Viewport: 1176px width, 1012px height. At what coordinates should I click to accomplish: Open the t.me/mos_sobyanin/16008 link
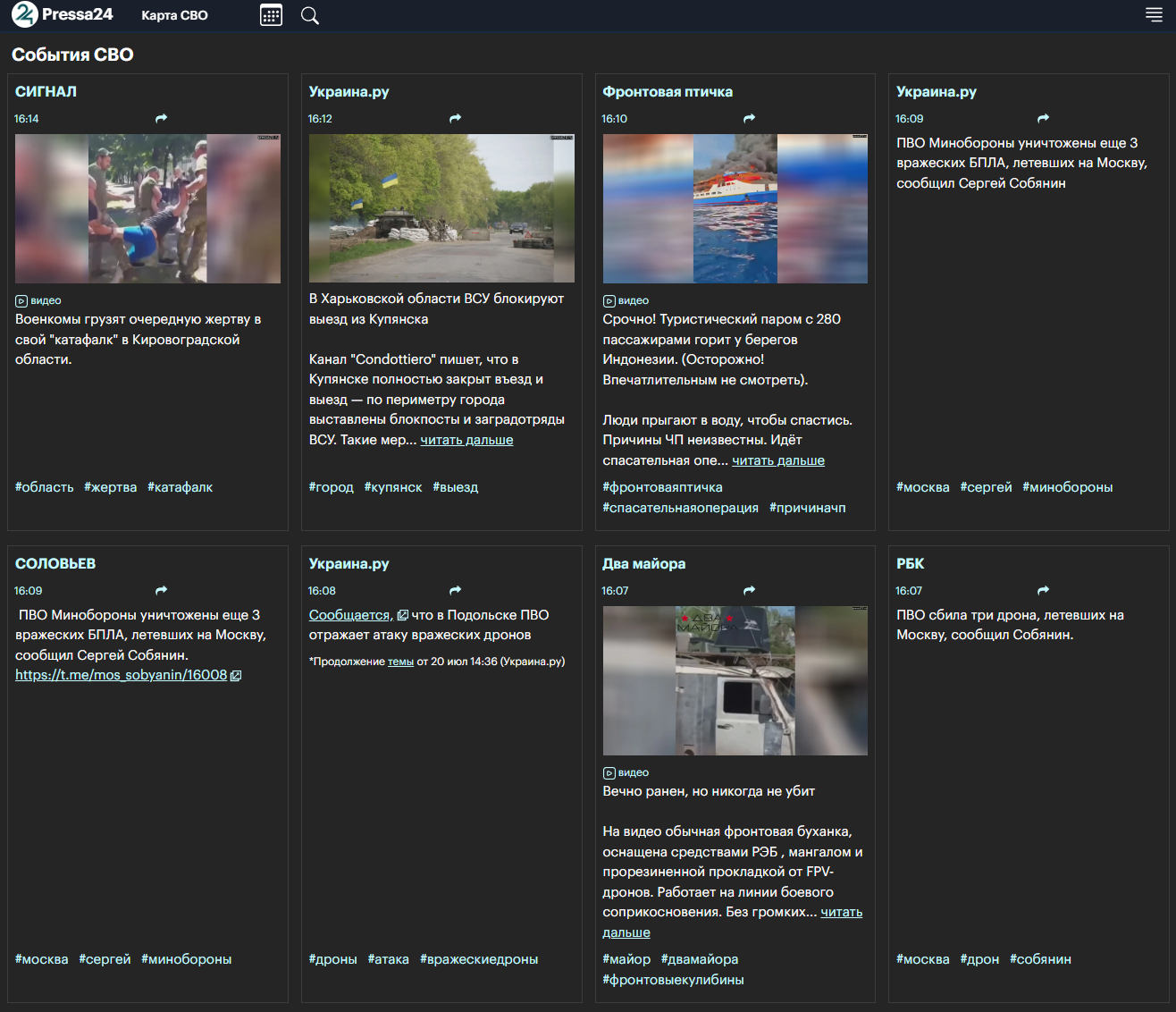click(x=122, y=675)
